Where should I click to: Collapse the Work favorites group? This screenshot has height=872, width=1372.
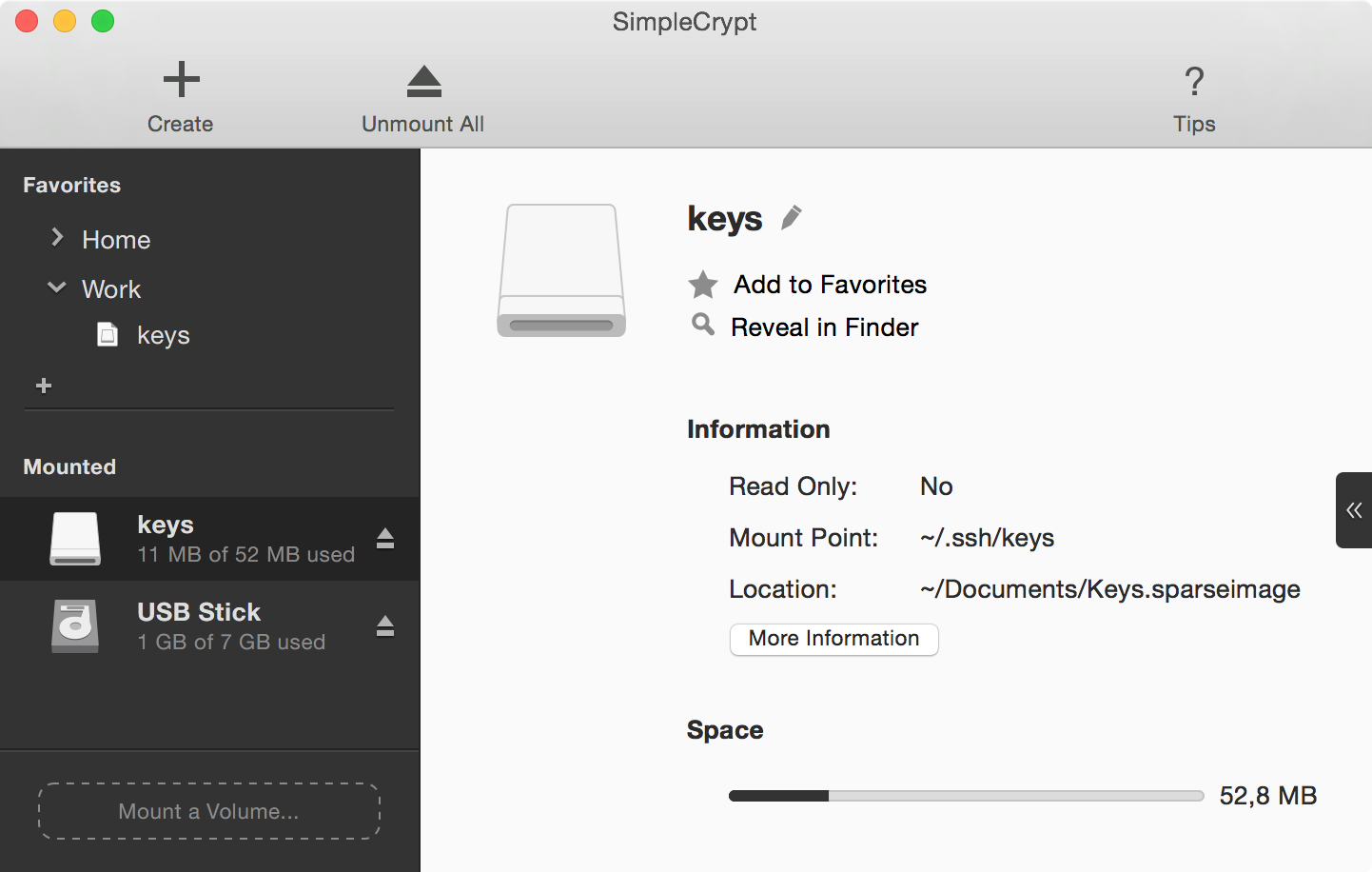(57, 287)
